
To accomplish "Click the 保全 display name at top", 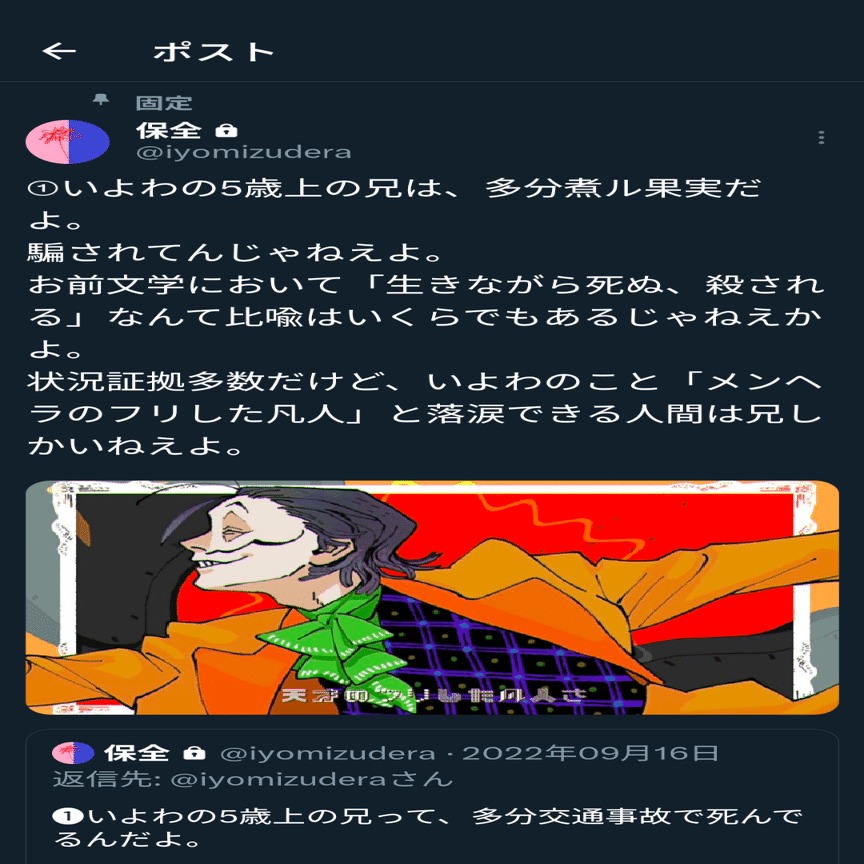I will 169,131.
